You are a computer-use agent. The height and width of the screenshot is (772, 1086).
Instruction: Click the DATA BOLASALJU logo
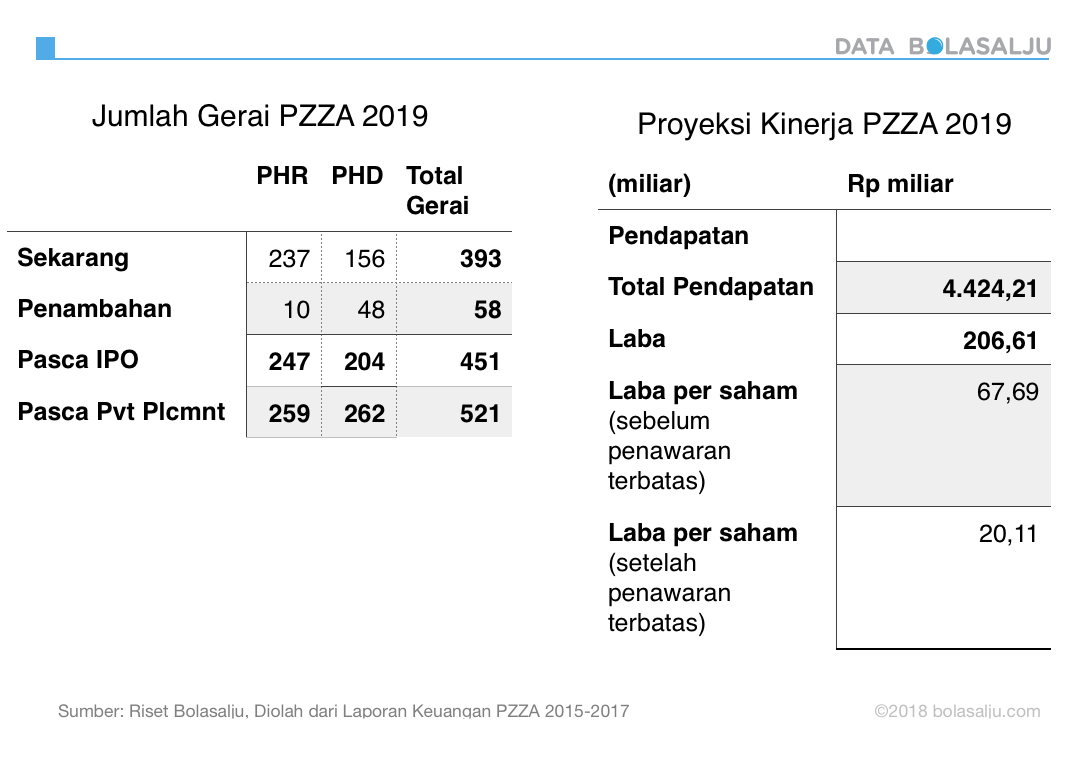[x=942, y=46]
